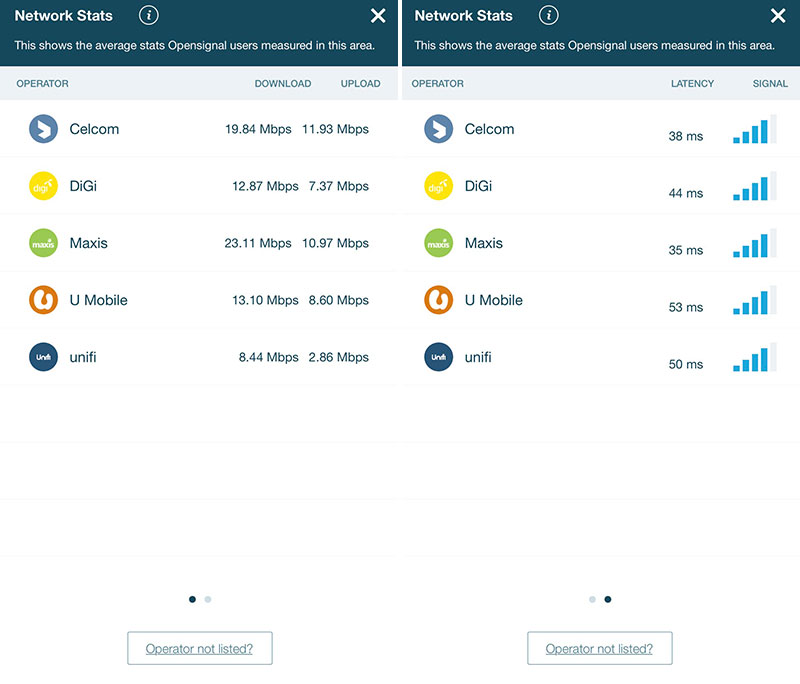Tap unifi logo in download/upload list
This screenshot has width=800, height=684.
[43, 357]
